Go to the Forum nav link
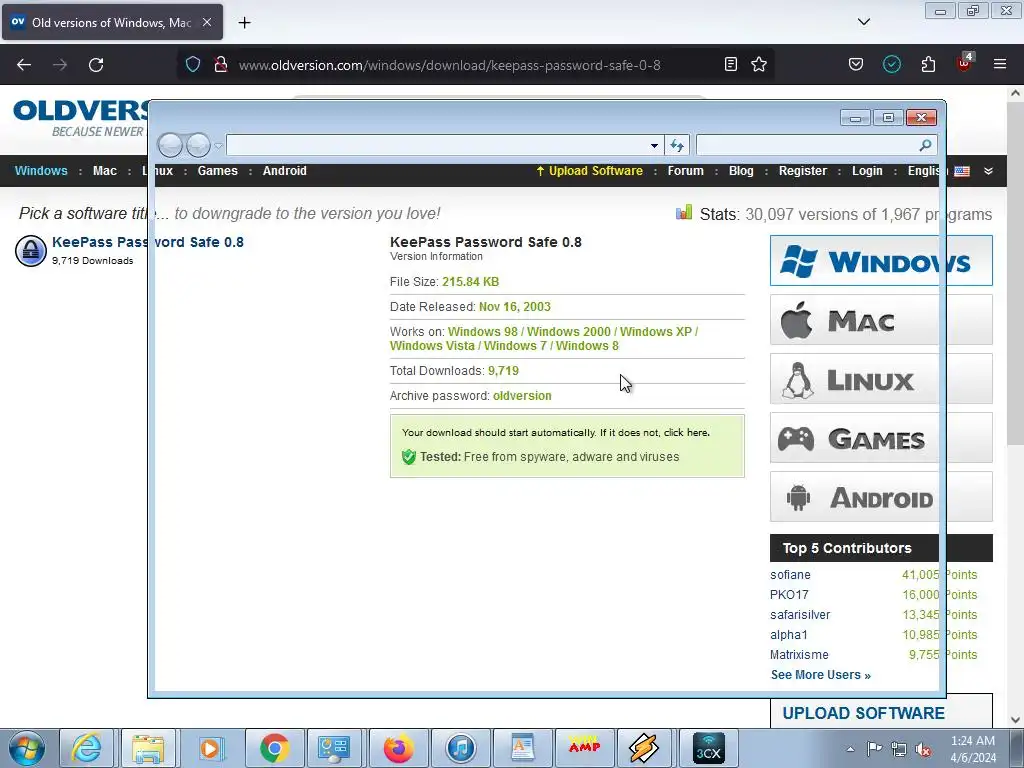This screenshot has height=768, width=1024. tap(686, 171)
